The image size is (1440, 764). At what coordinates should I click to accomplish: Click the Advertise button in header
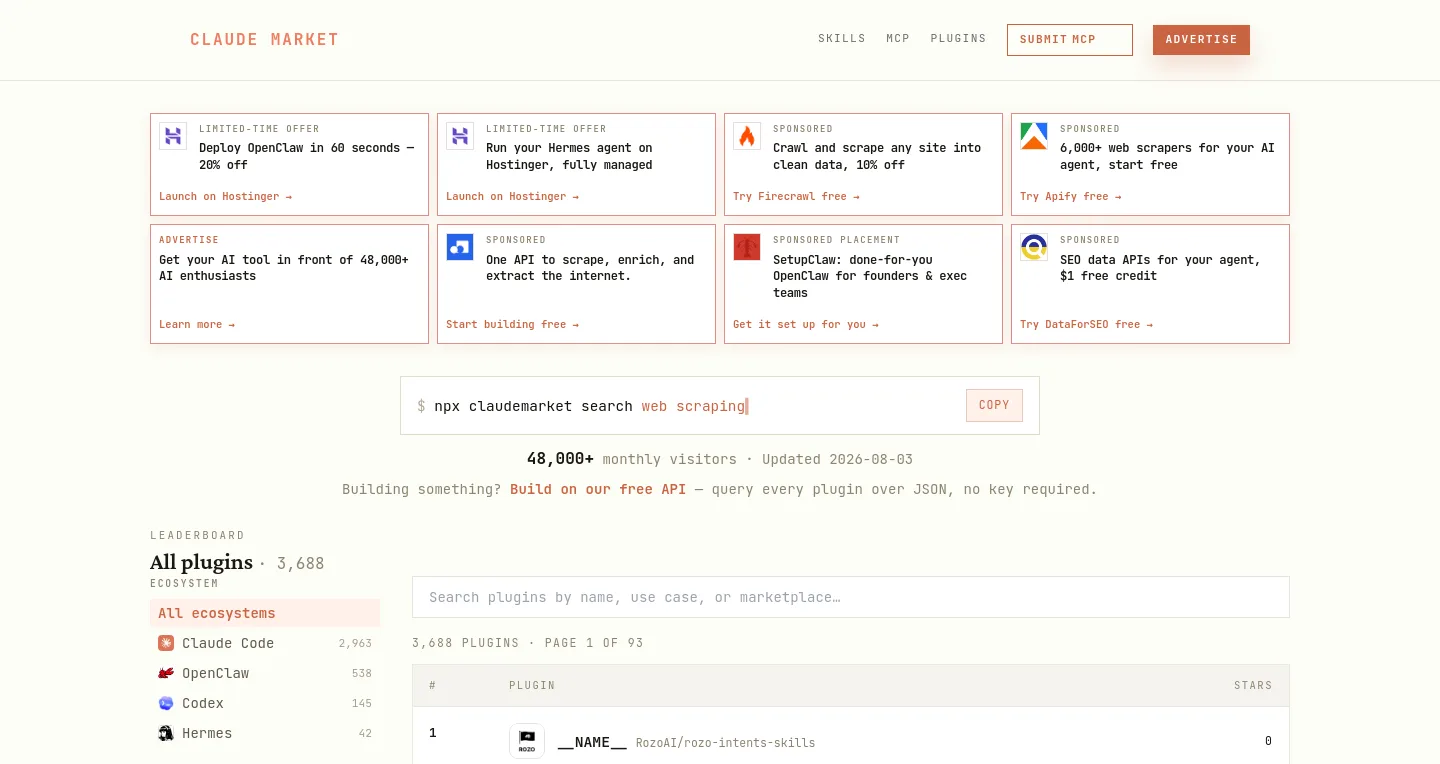(x=1201, y=40)
